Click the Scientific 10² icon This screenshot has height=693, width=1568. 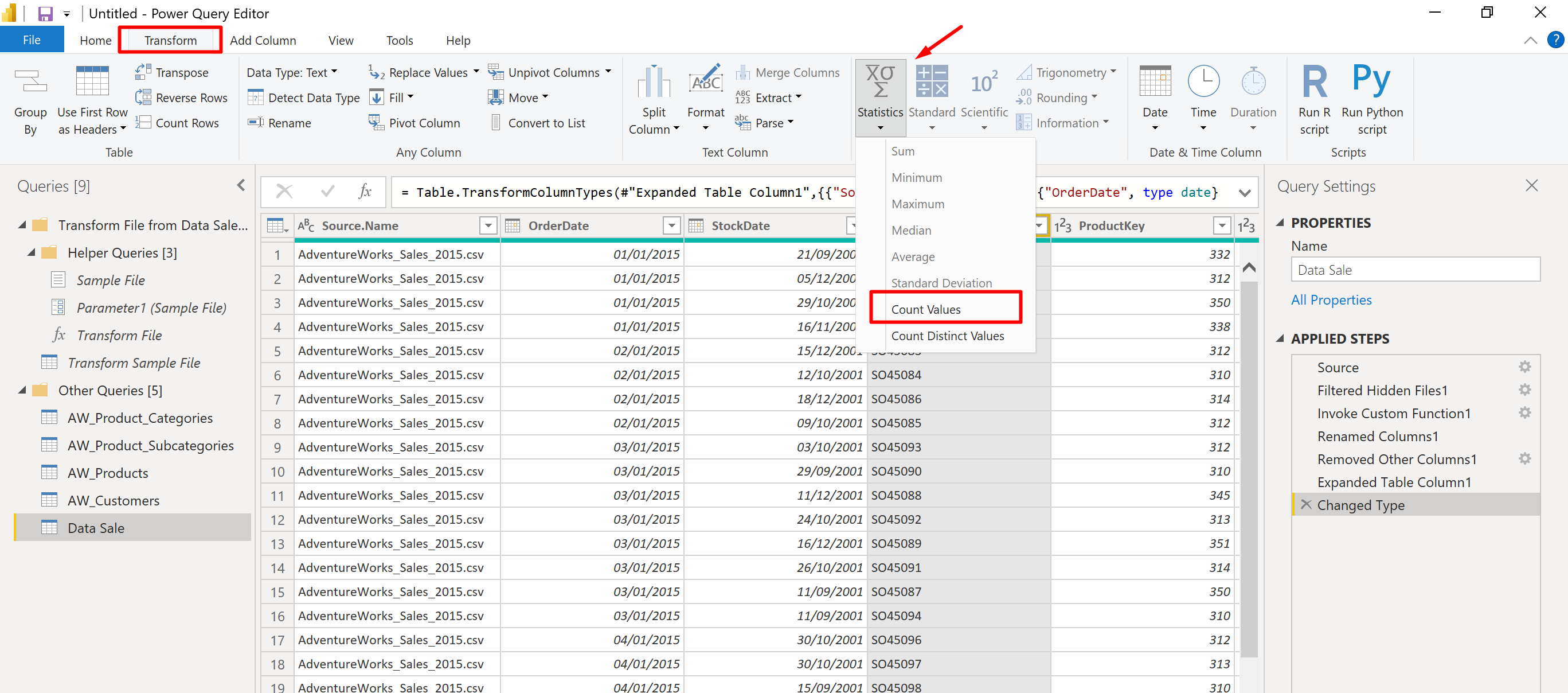click(x=984, y=81)
